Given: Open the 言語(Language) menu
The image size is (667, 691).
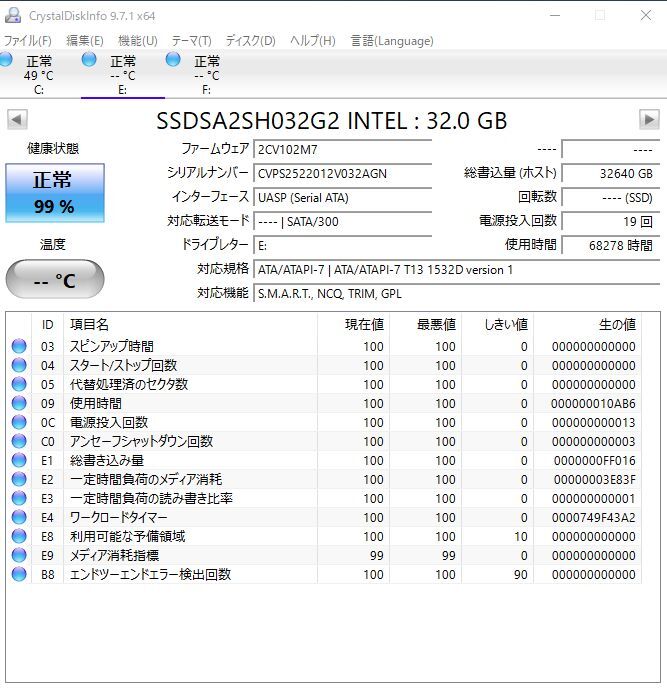Looking at the screenshot, I should [392, 41].
